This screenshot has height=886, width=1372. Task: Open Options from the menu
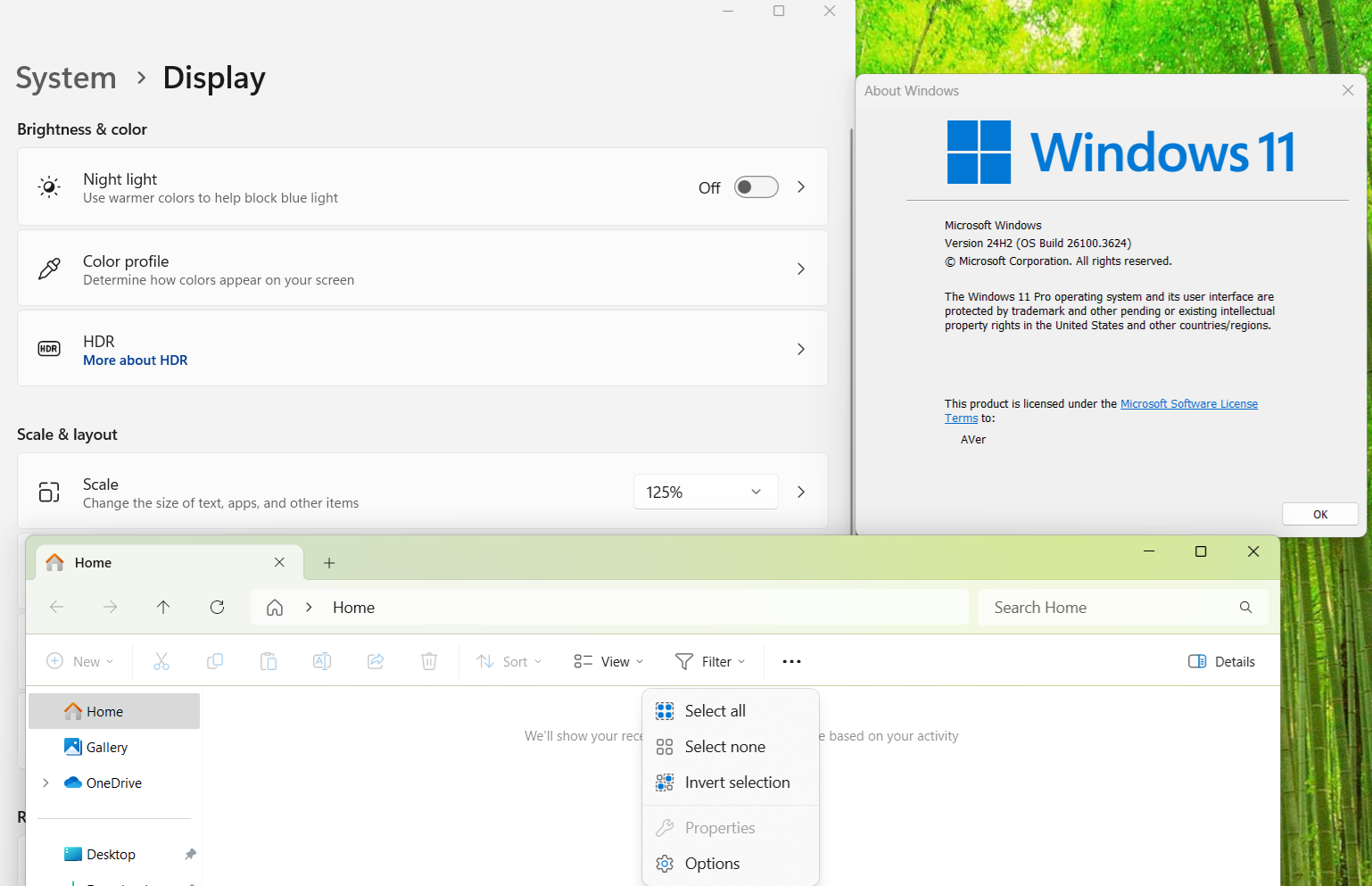pos(731,864)
